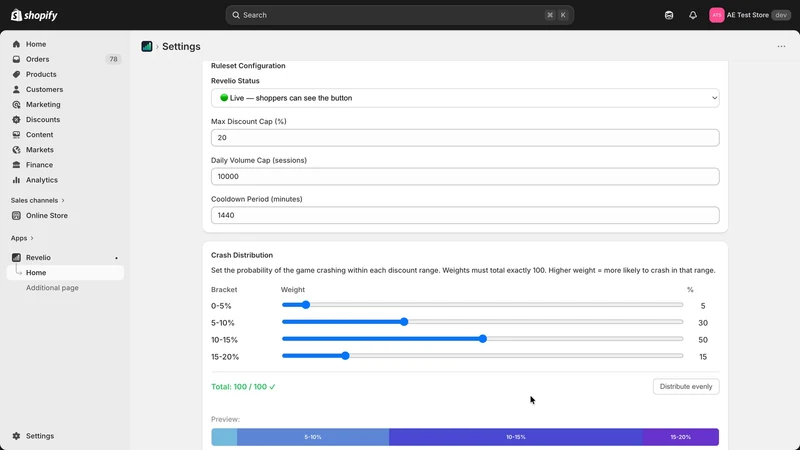
Task: Click the Settings gear icon at bottom
Action: (x=16, y=436)
